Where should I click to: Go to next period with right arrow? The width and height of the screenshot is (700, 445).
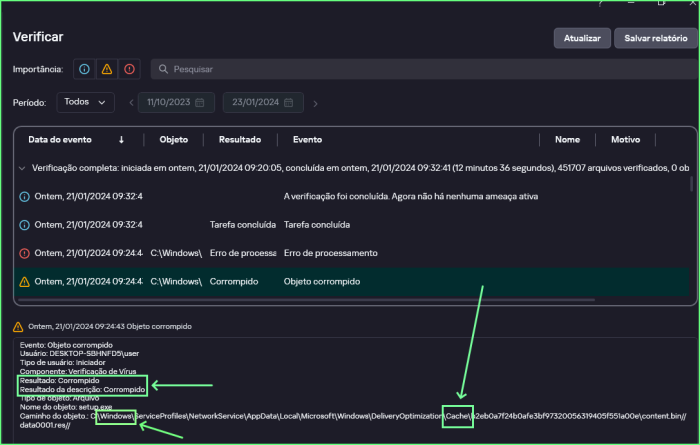[x=316, y=103]
